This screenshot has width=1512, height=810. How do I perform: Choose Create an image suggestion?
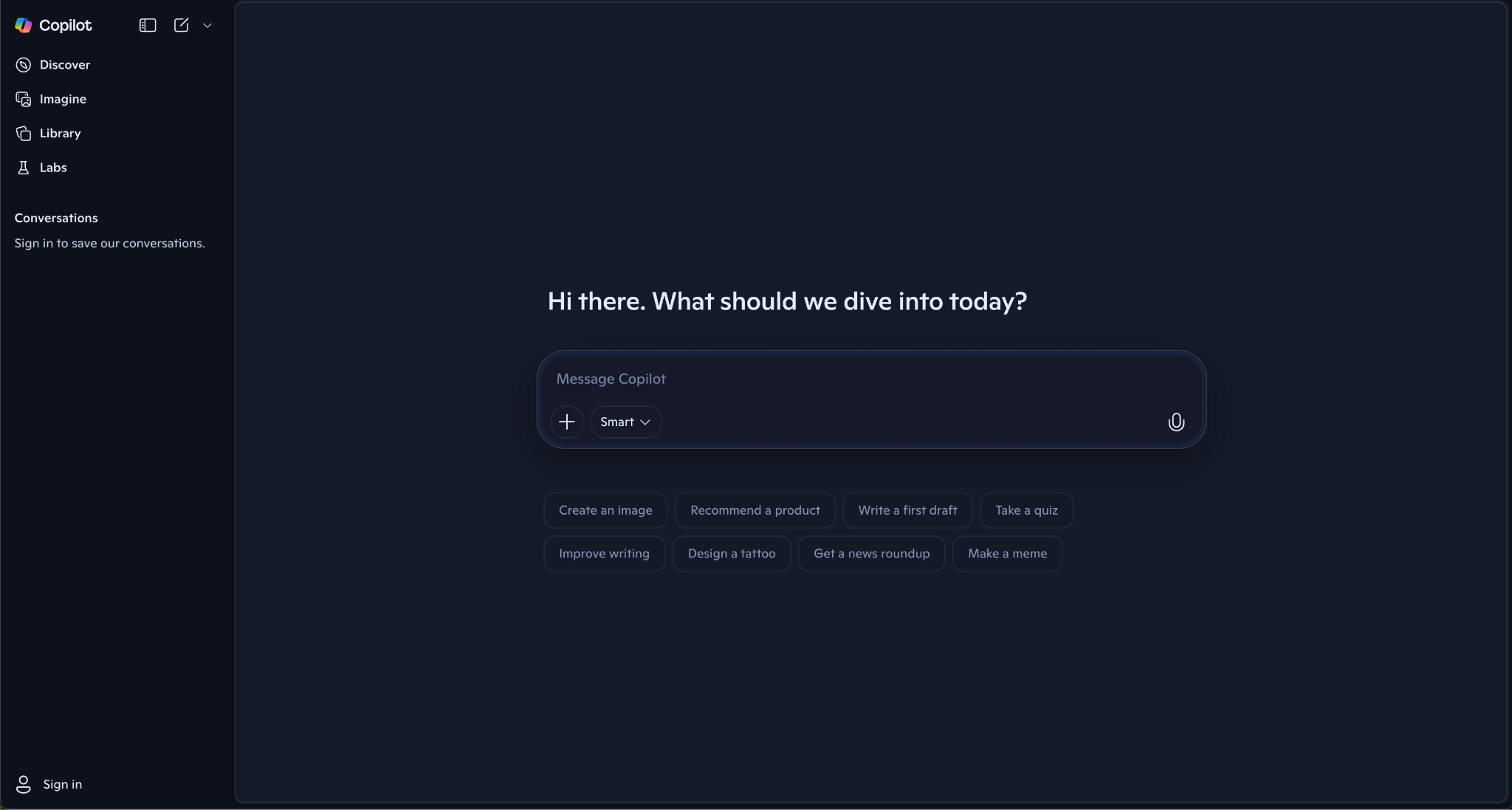click(605, 509)
